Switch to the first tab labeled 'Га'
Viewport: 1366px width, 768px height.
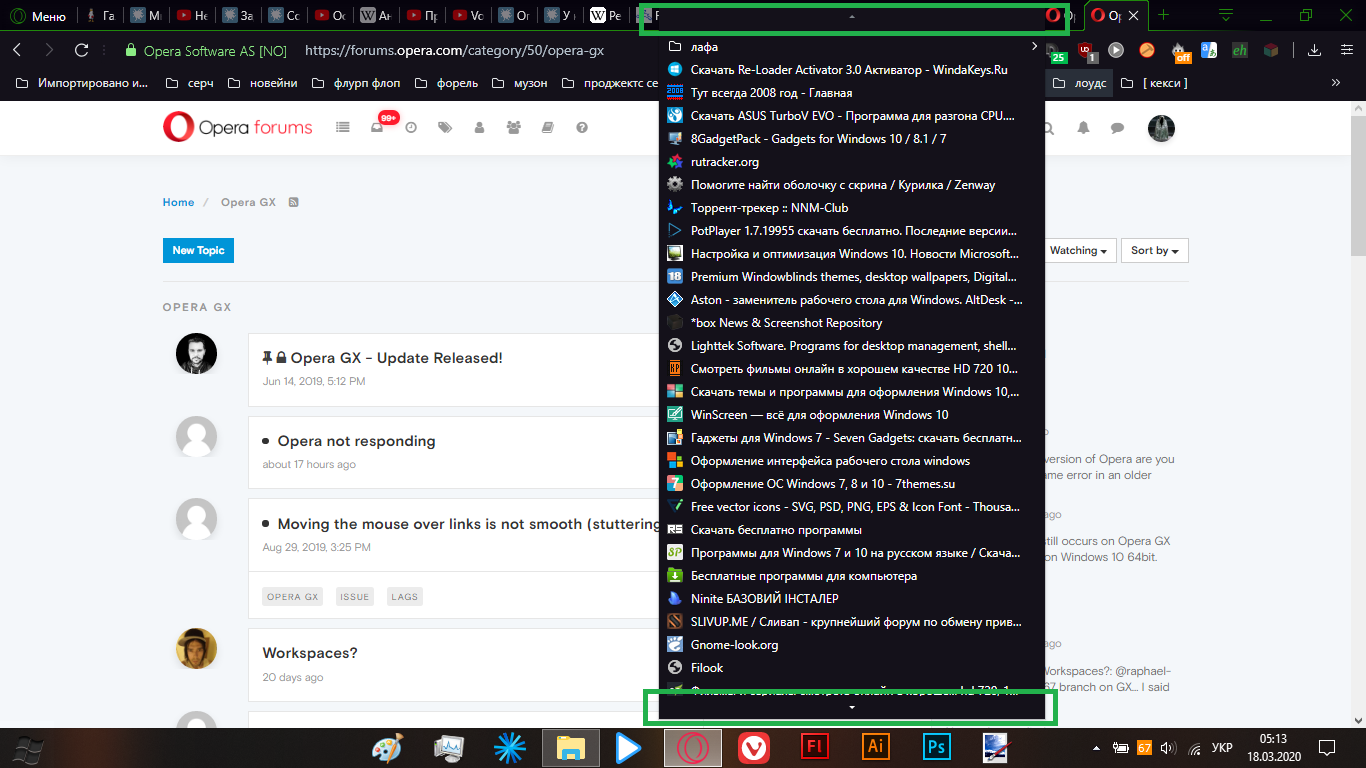101,16
